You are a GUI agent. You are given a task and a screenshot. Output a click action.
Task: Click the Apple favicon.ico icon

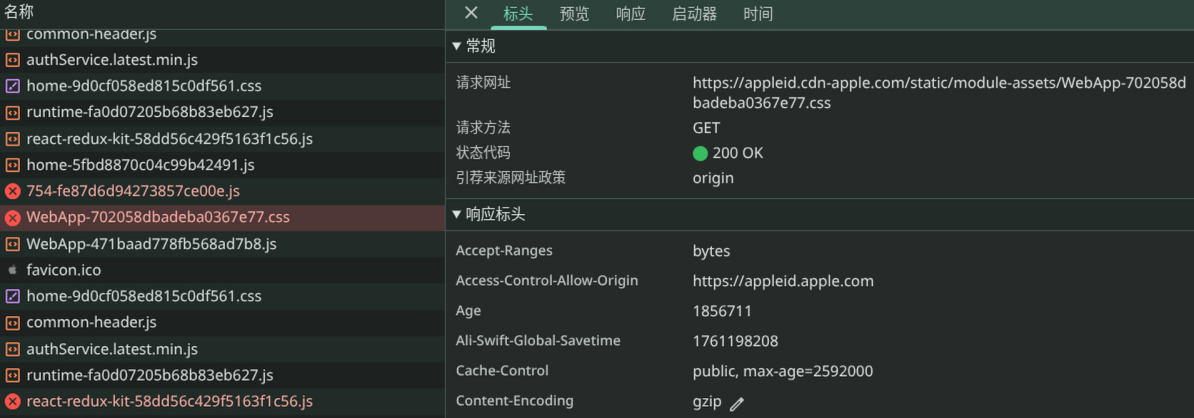[x=13, y=270]
